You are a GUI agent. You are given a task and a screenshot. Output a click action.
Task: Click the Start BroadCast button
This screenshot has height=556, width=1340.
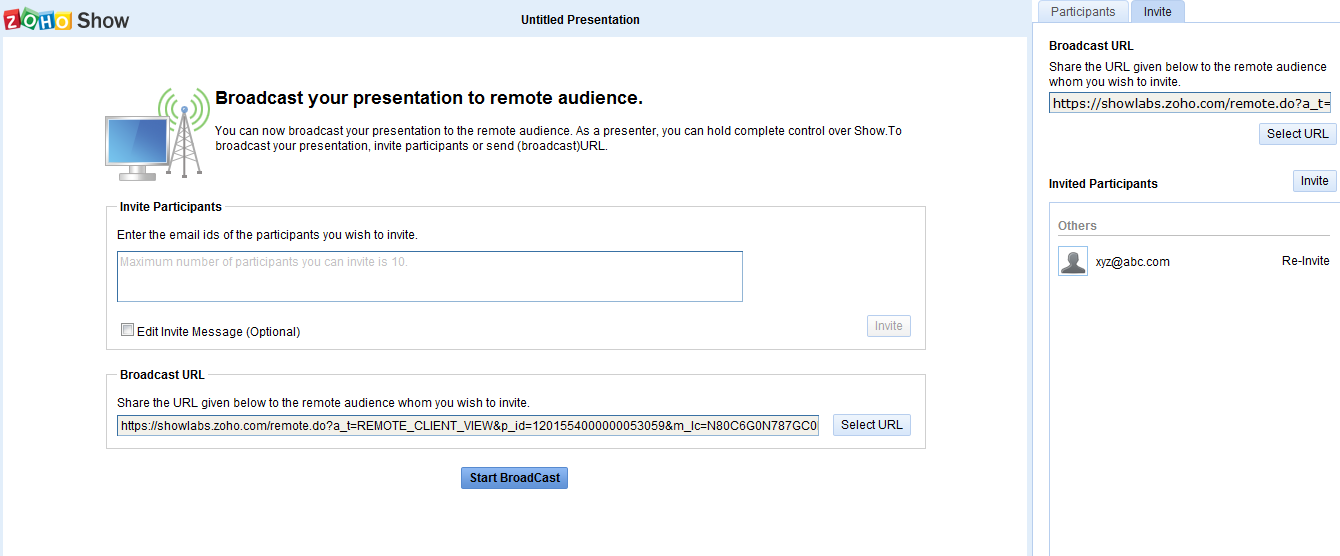click(514, 478)
